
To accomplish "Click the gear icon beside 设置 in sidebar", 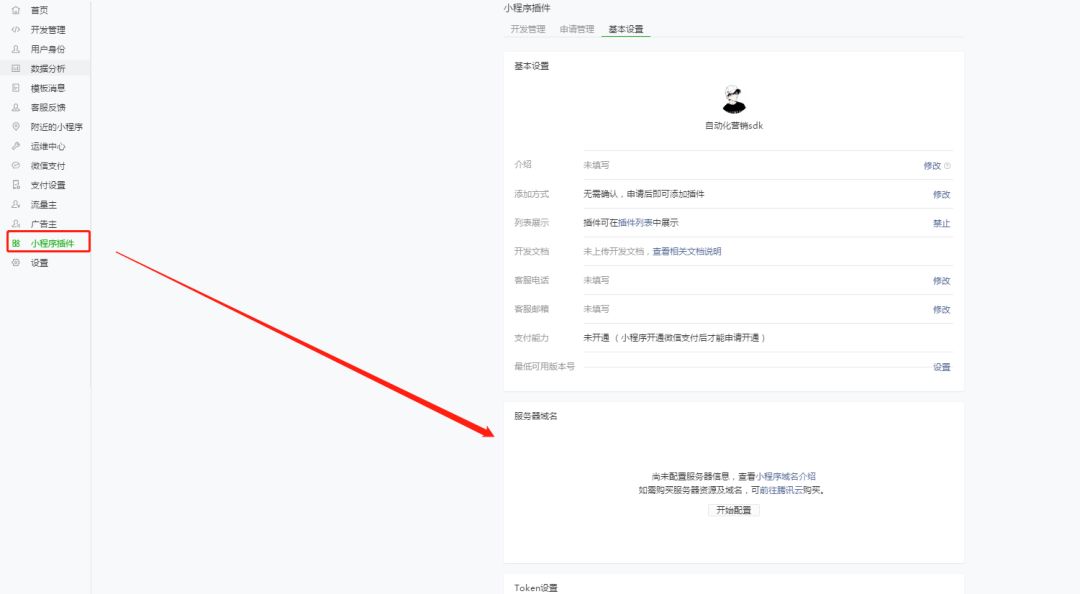I will 16,263.
